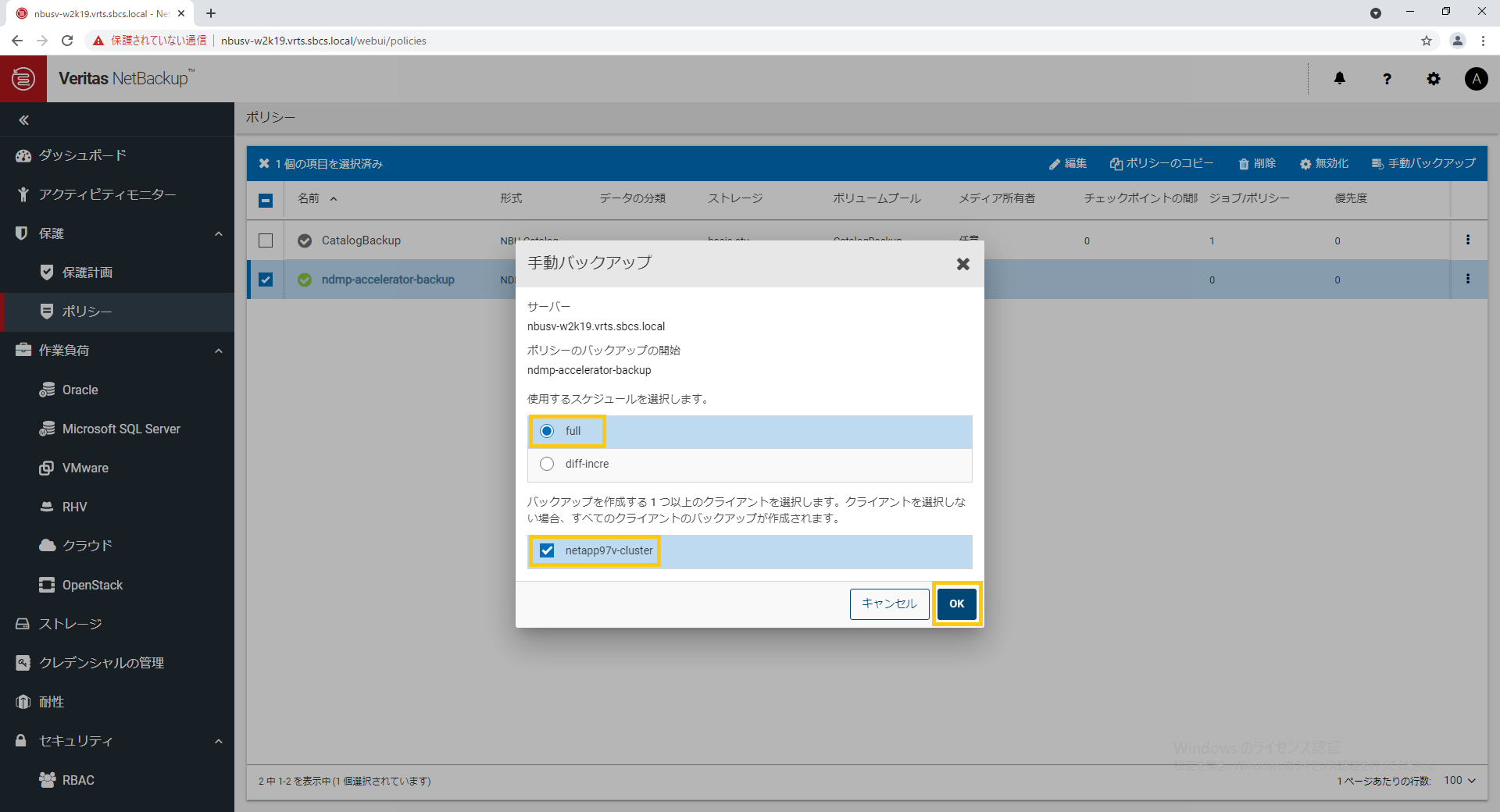Collapse the sidebar with the double-chevron icon
Image resolution: width=1500 pixels, height=812 pixels.
click(x=23, y=120)
